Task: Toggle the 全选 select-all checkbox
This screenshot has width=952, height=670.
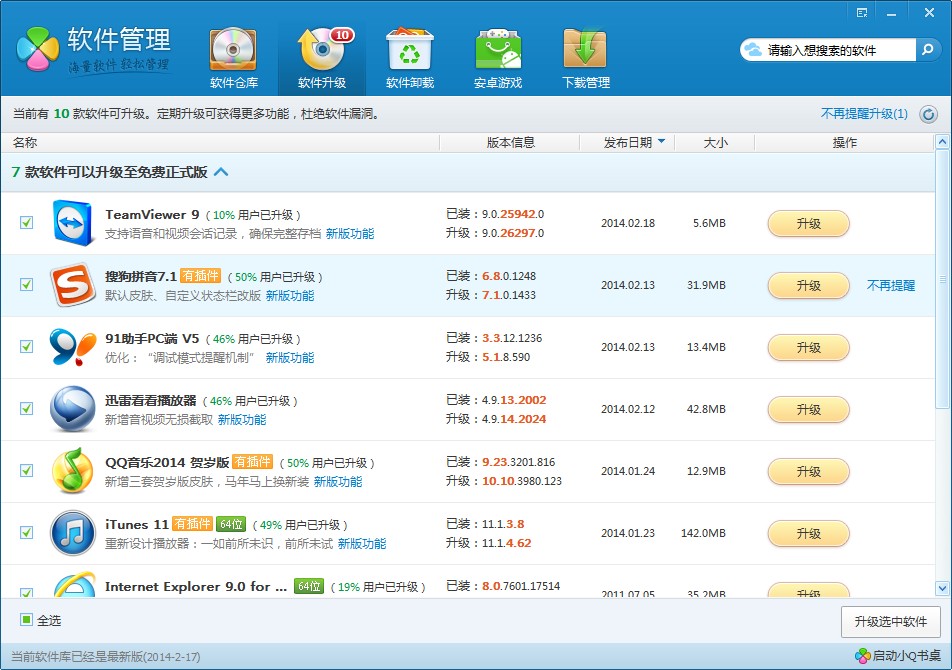Action: 26,620
